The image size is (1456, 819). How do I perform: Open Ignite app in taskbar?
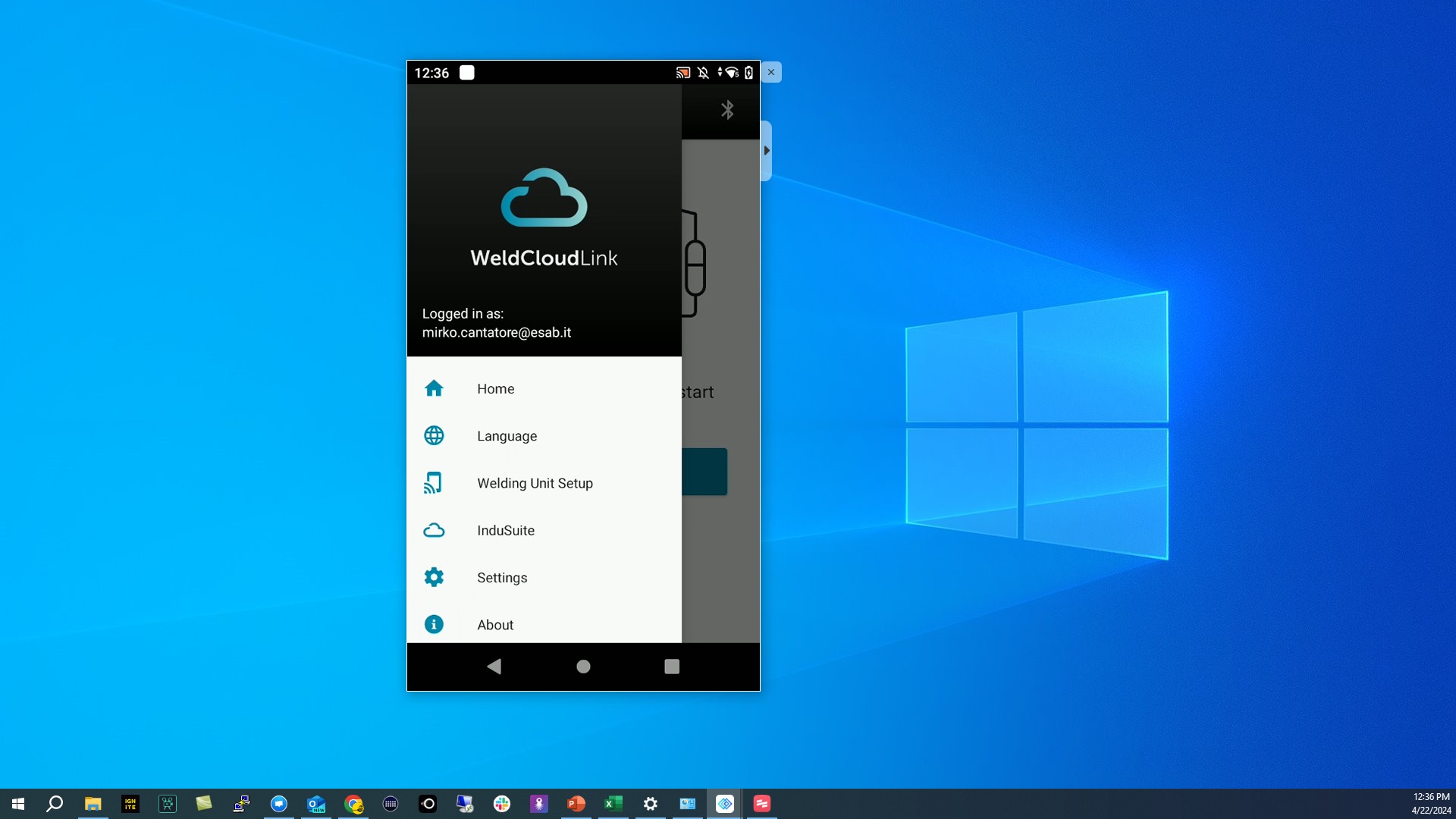pyautogui.click(x=130, y=804)
